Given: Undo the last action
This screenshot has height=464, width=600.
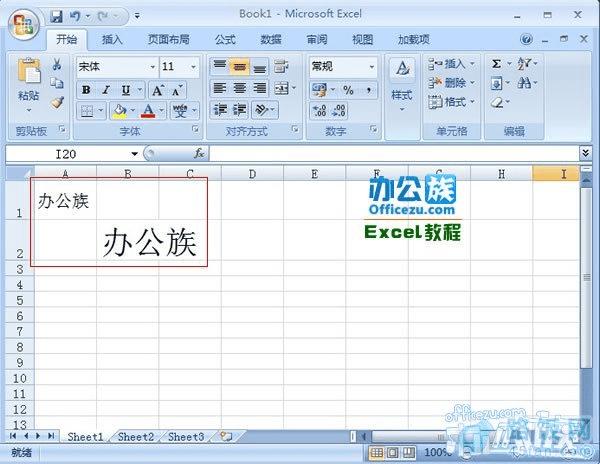Looking at the screenshot, I should click(75, 16).
